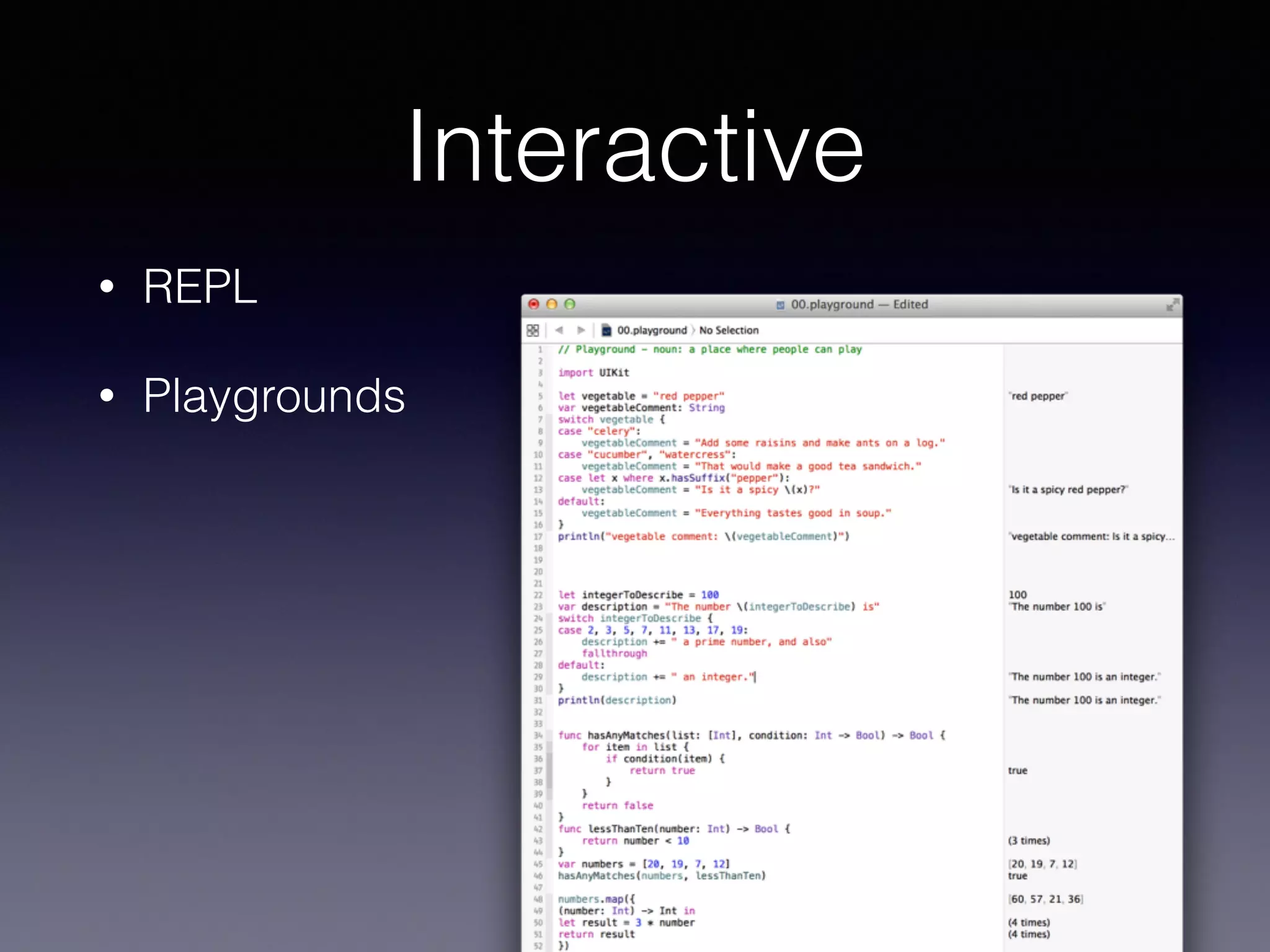Click func lessThanTen declaration line

674,829
